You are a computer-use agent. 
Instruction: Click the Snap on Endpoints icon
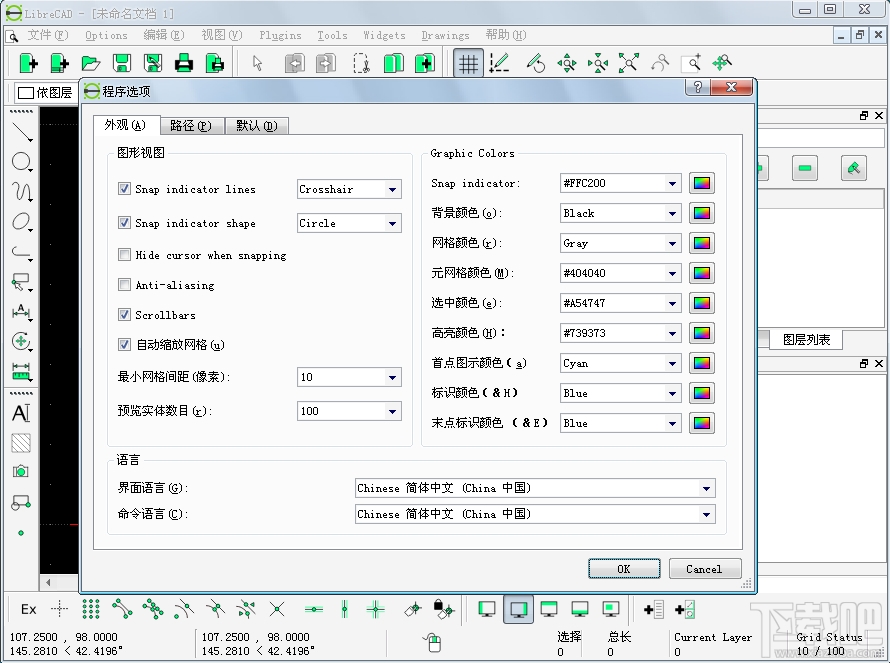(x=121, y=609)
